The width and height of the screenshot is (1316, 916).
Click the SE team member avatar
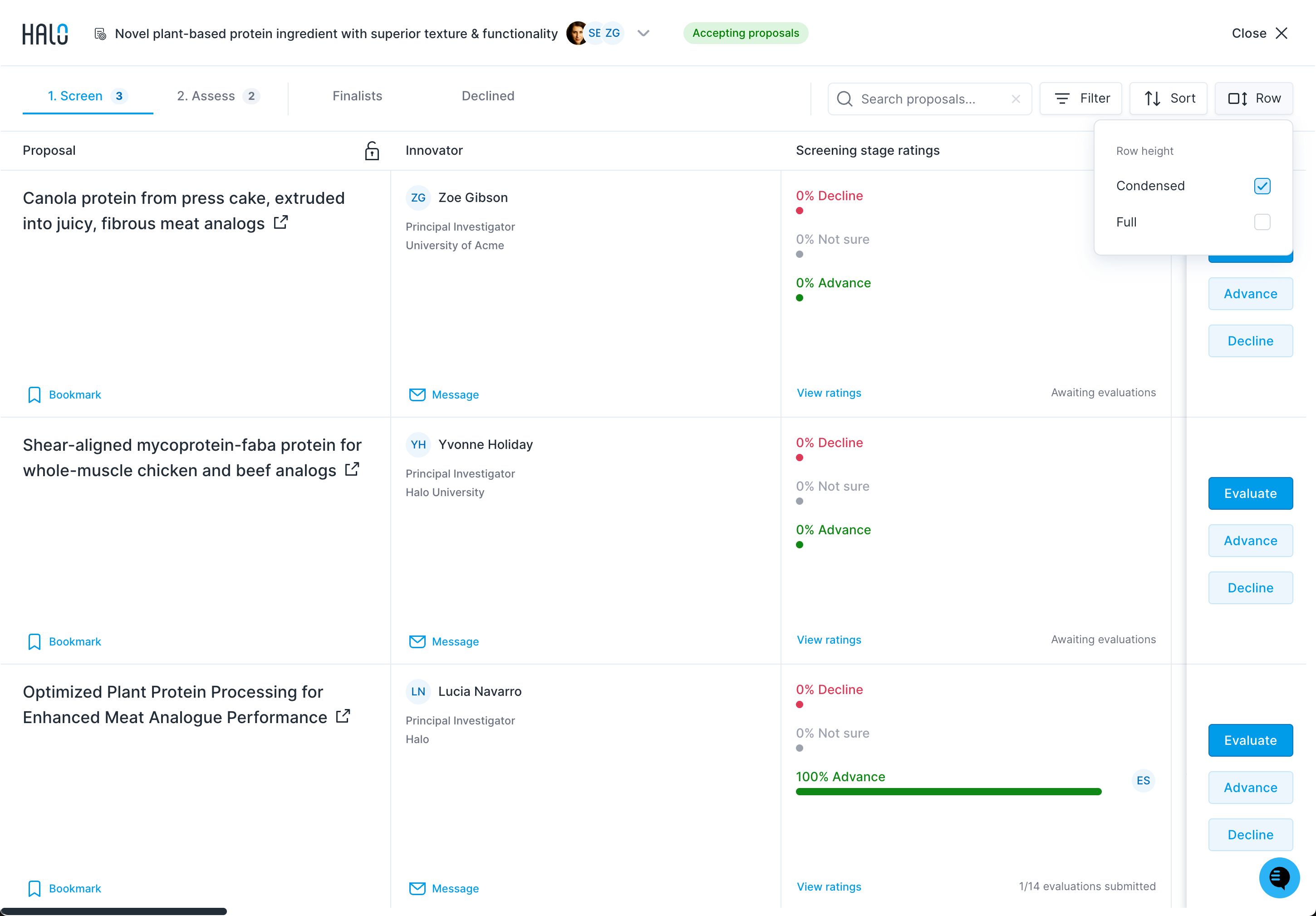coord(594,33)
